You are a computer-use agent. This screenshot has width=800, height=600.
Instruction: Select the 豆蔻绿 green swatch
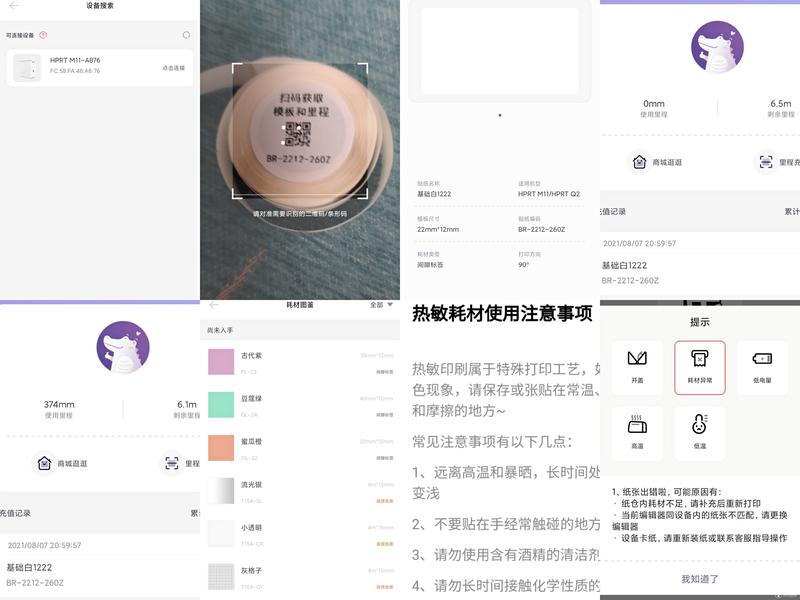(221, 405)
